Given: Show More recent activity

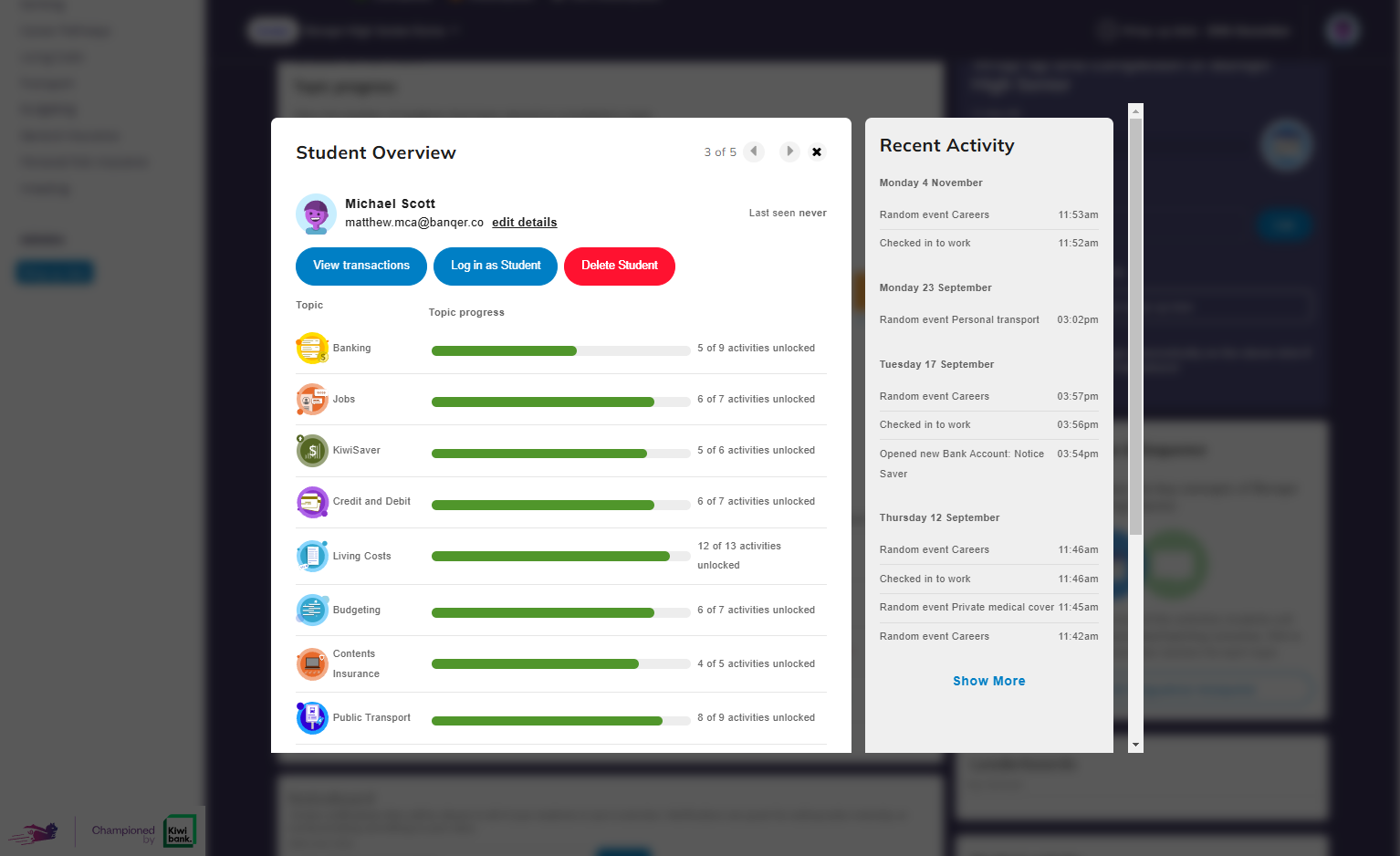Looking at the screenshot, I should pyautogui.click(x=989, y=682).
